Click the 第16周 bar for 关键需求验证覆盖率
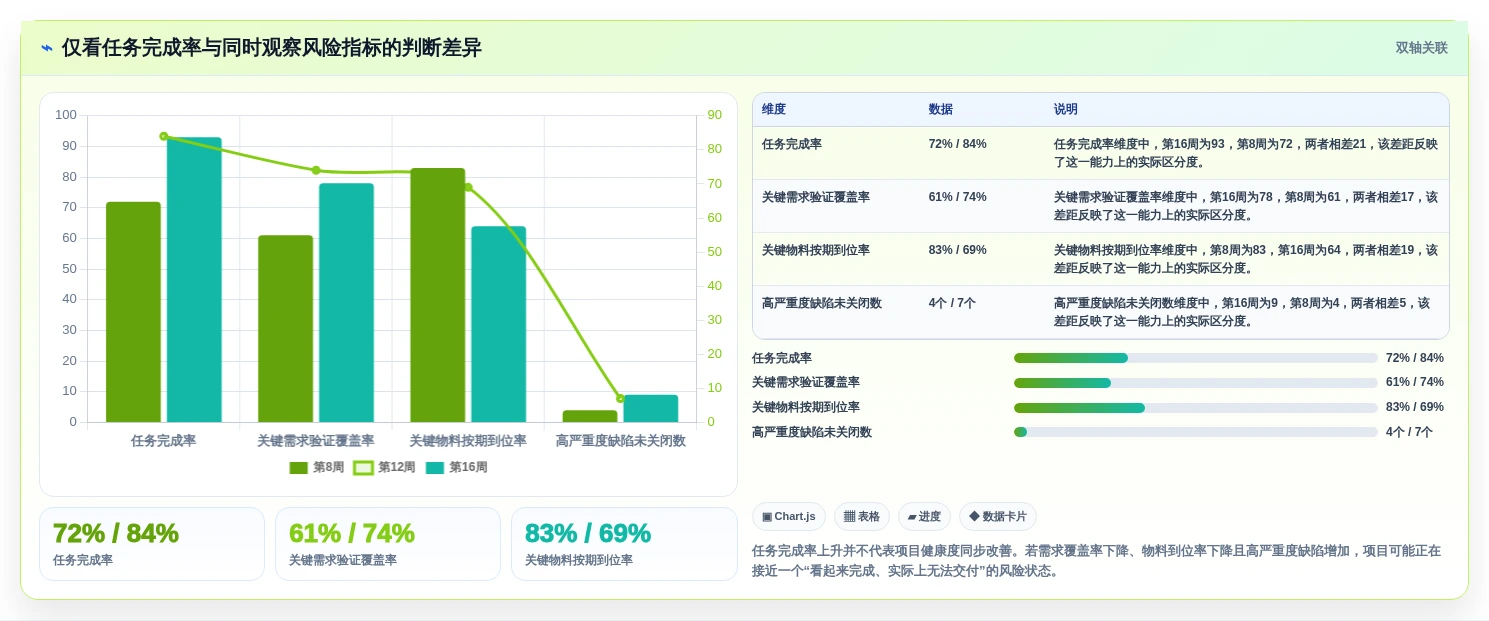This screenshot has width=1489, height=621. point(346,303)
